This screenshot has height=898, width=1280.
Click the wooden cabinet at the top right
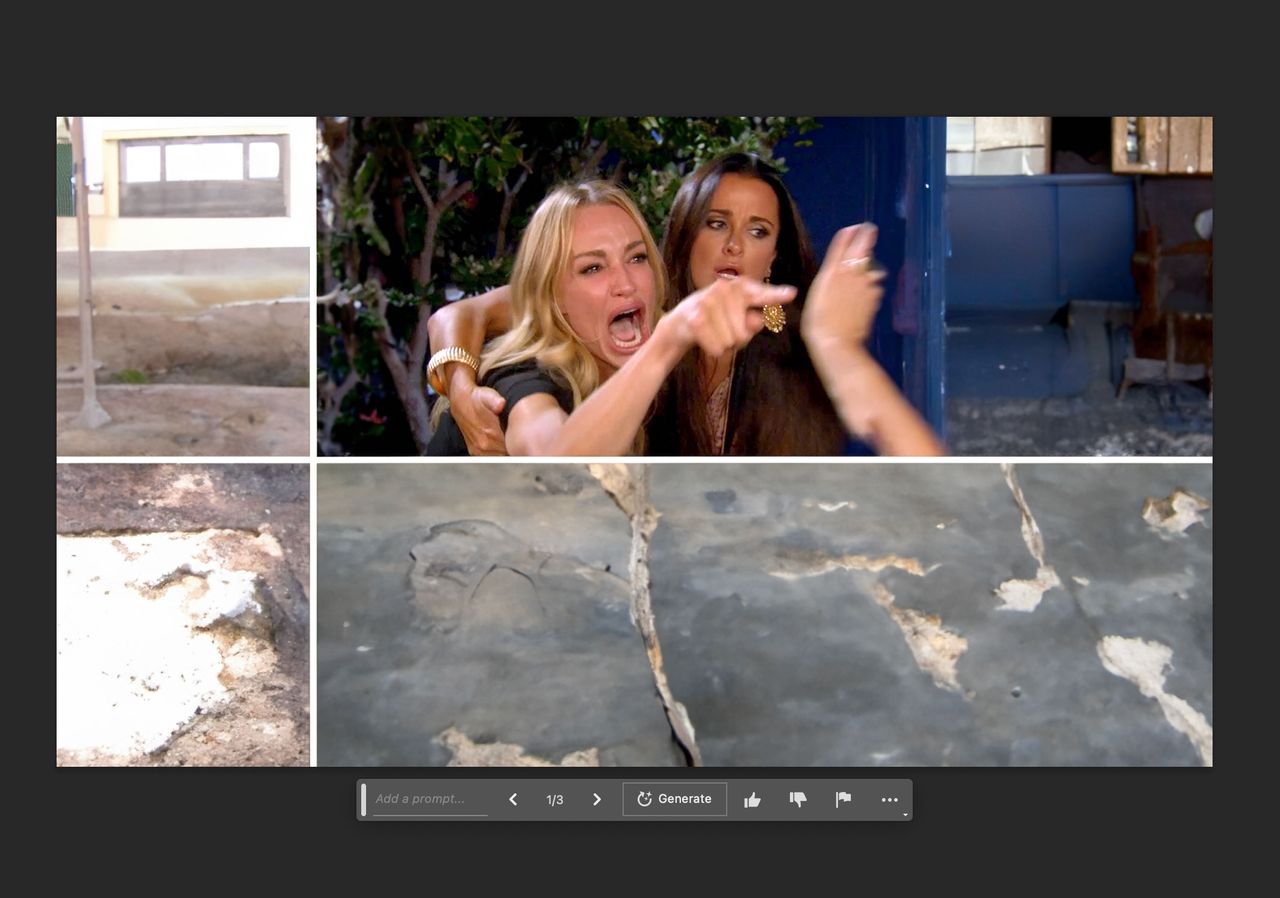coord(1162,145)
